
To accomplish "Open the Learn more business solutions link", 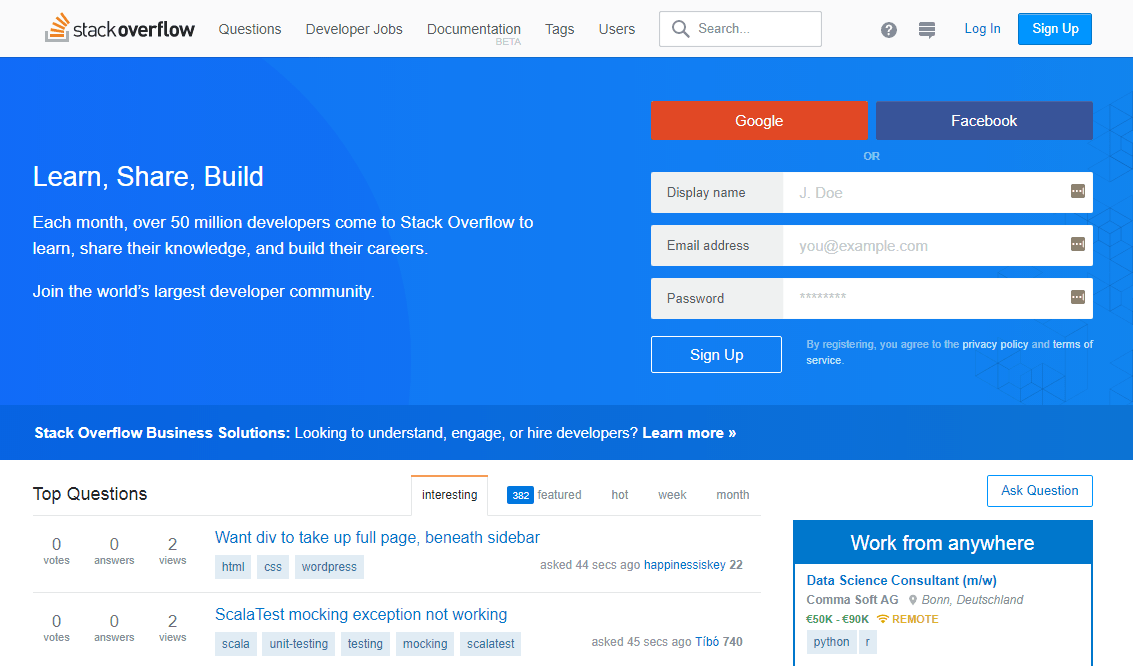I will pos(689,433).
